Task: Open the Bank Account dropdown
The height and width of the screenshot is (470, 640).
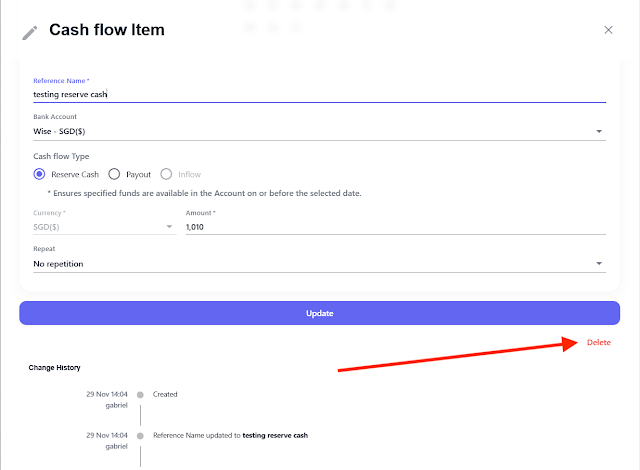Action: pyautogui.click(x=318, y=131)
